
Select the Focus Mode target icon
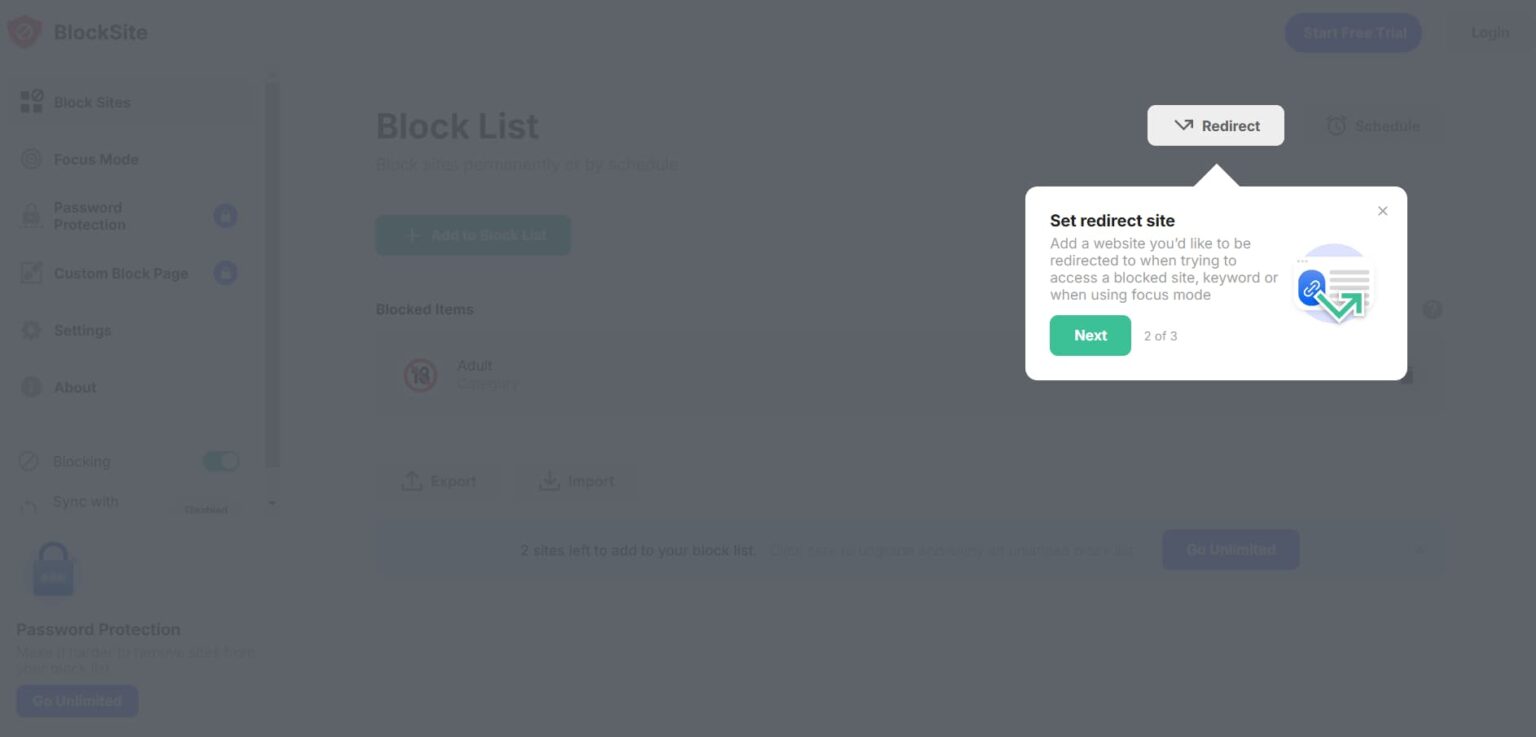pos(30,159)
